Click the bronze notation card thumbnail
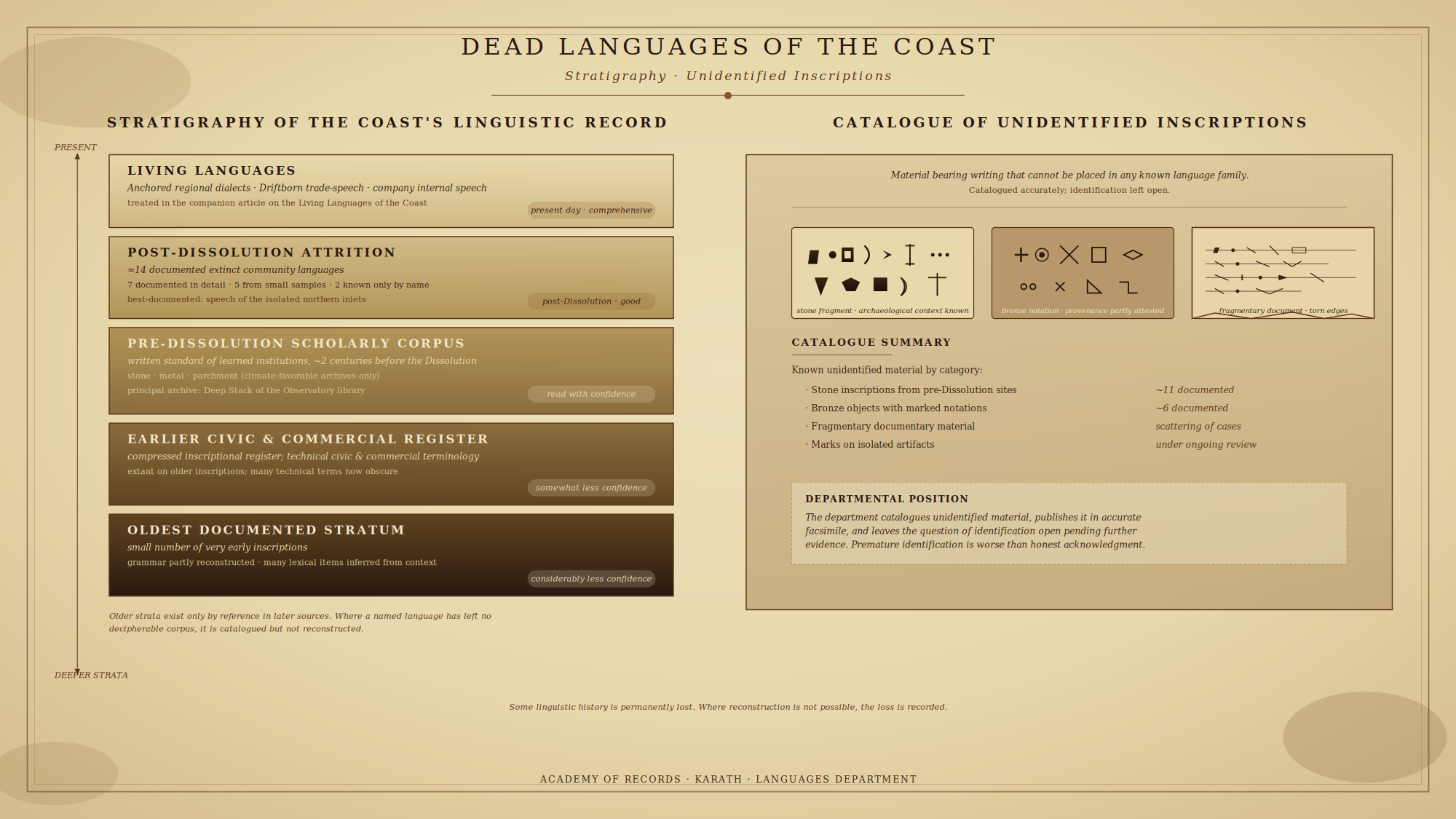Screen dimensions: 1456x819 click(1083, 273)
